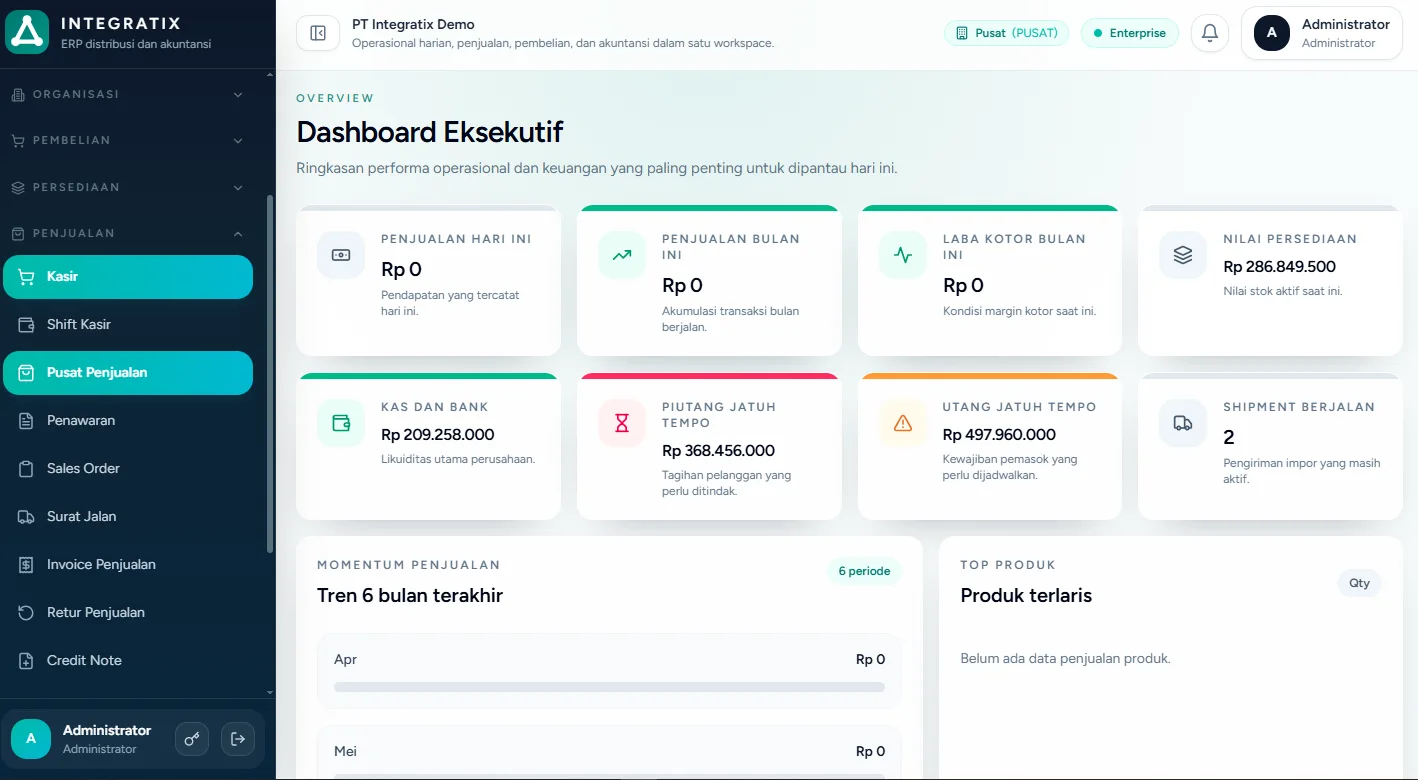This screenshot has width=1418, height=780.
Task: Click the Piutang Jatuh Tempo hourglass icon
Action: pyautogui.click(x=622, y=423)
